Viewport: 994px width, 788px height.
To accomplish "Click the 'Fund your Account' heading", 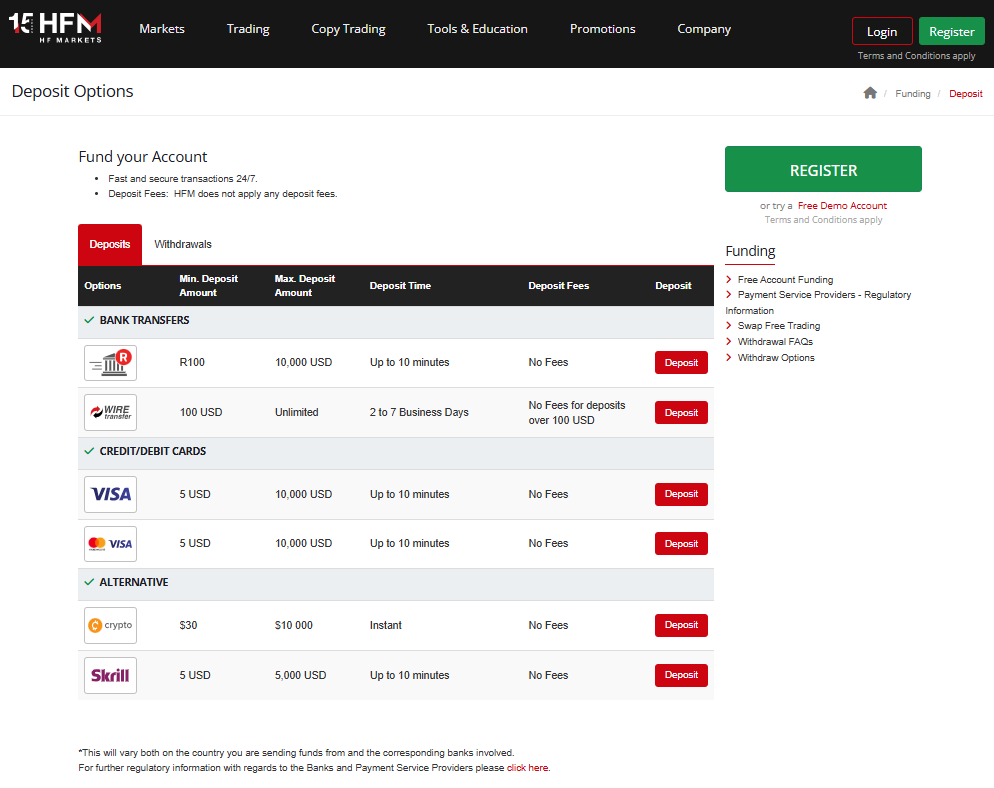I will (143, 157).
